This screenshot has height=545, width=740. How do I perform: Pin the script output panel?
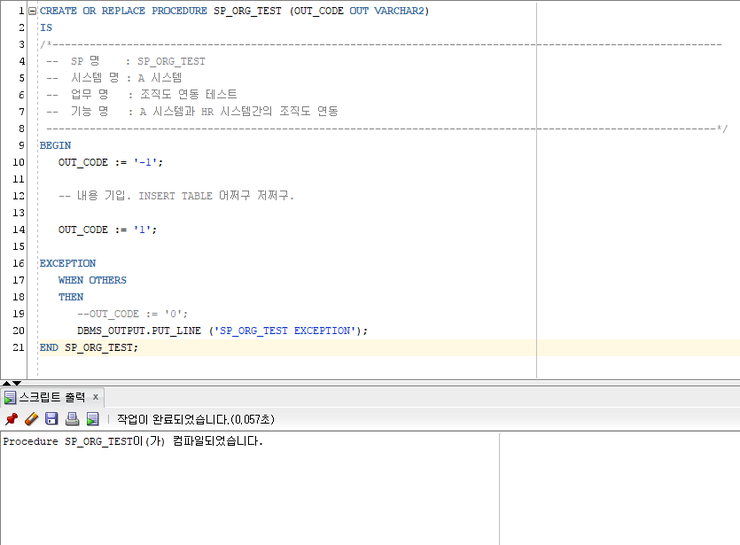[x=11, y=419]
